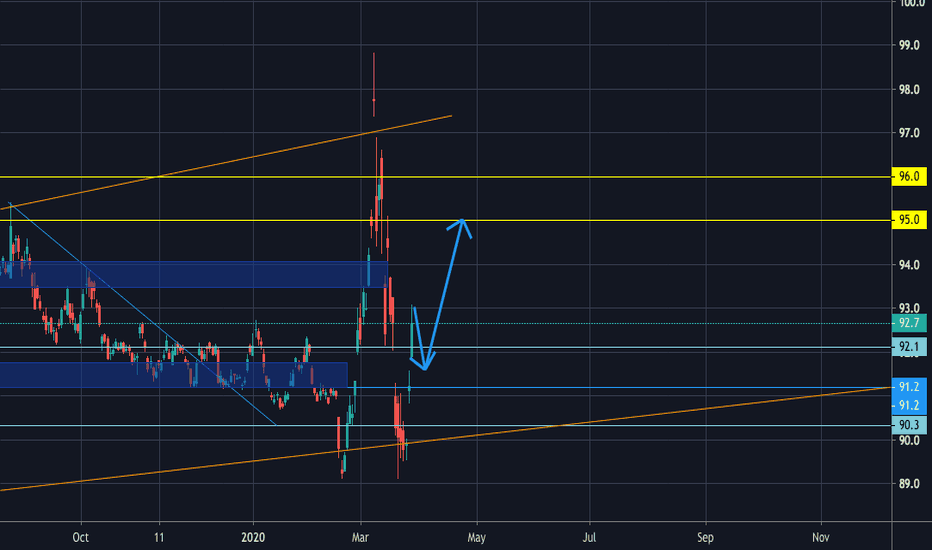
Task: Click the yellow 95.0 price label
Action: 909,220
